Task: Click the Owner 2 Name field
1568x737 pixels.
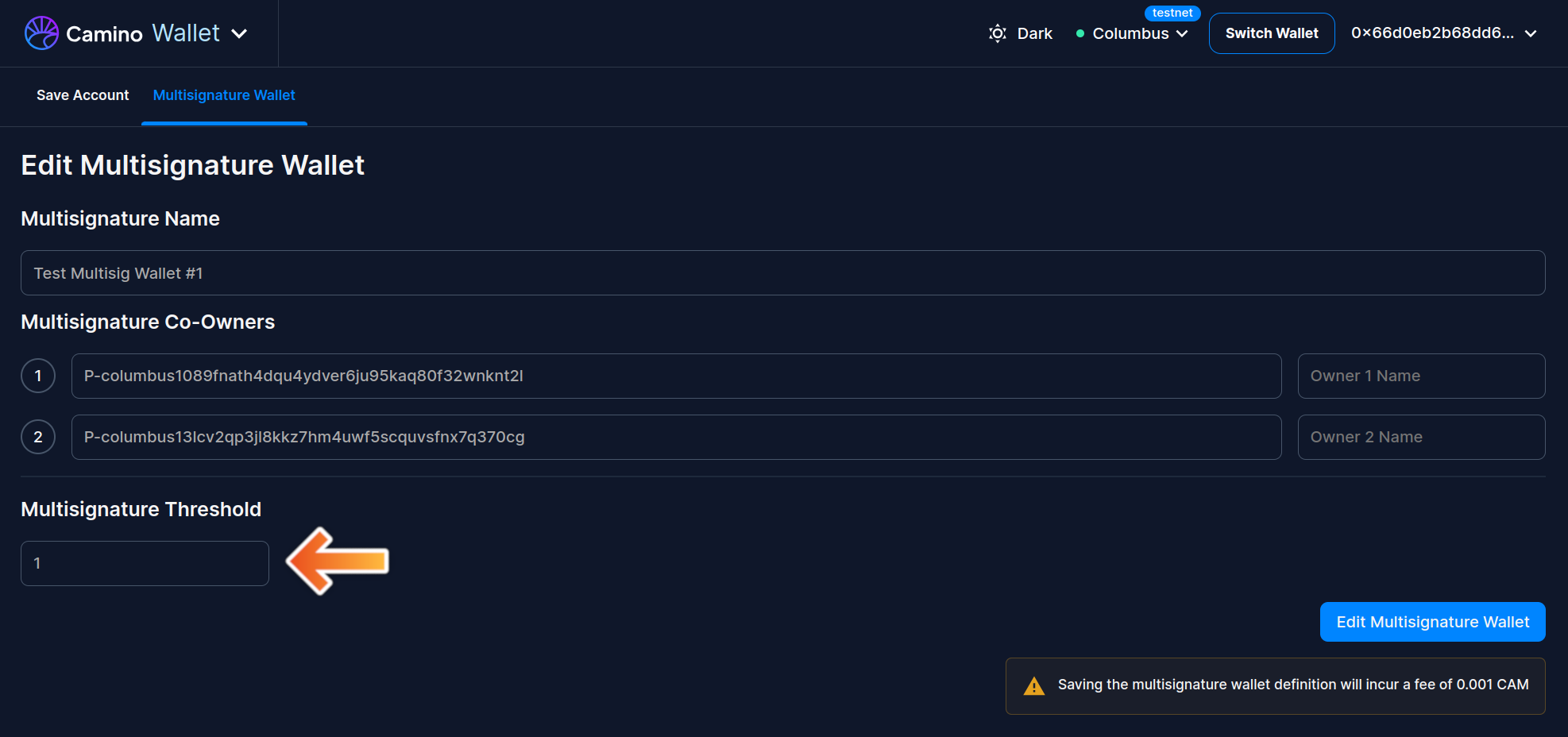Action: click(x=1420, y=437)
